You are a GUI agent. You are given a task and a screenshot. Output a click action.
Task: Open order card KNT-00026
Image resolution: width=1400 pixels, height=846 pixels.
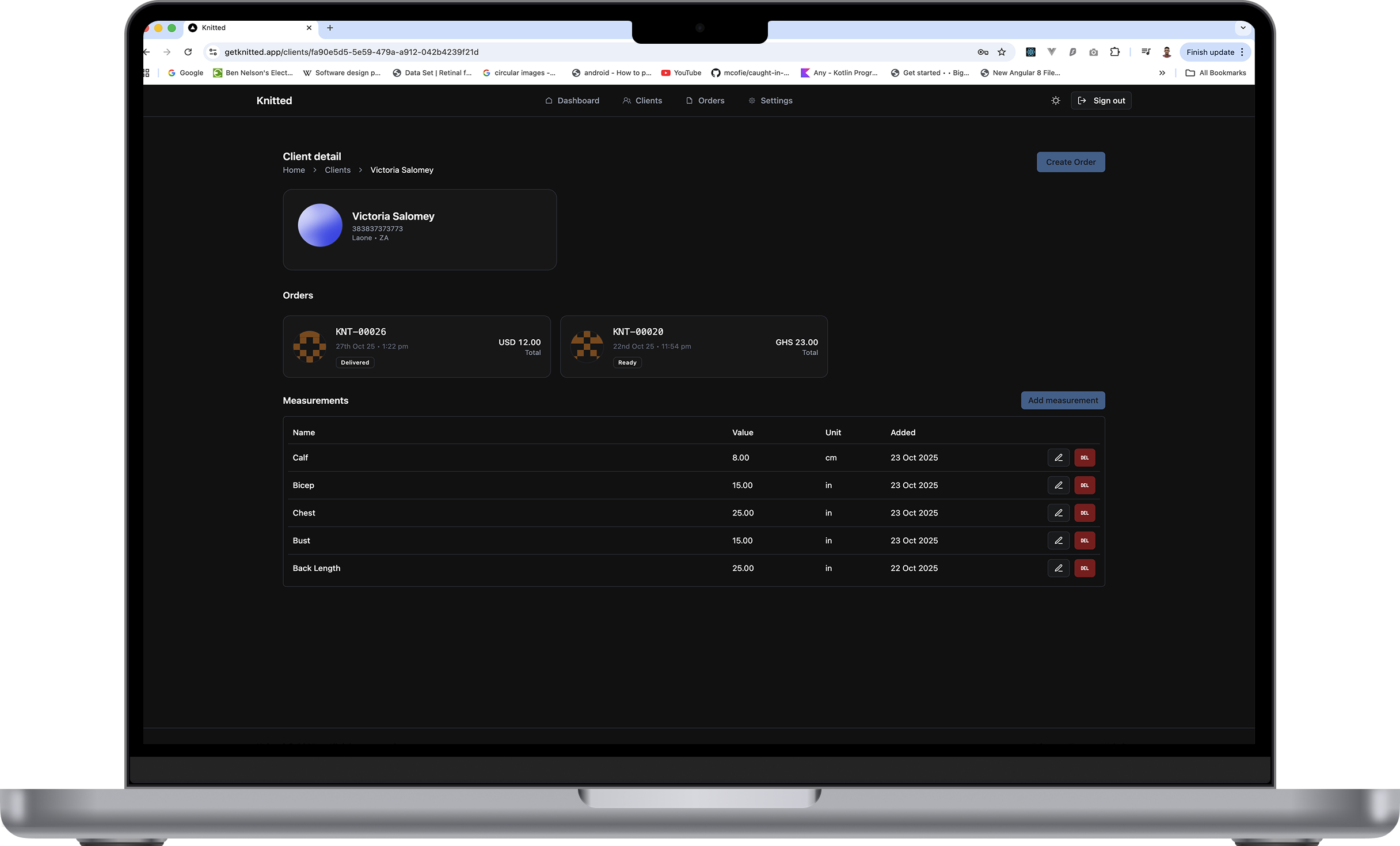pos(416,347)
